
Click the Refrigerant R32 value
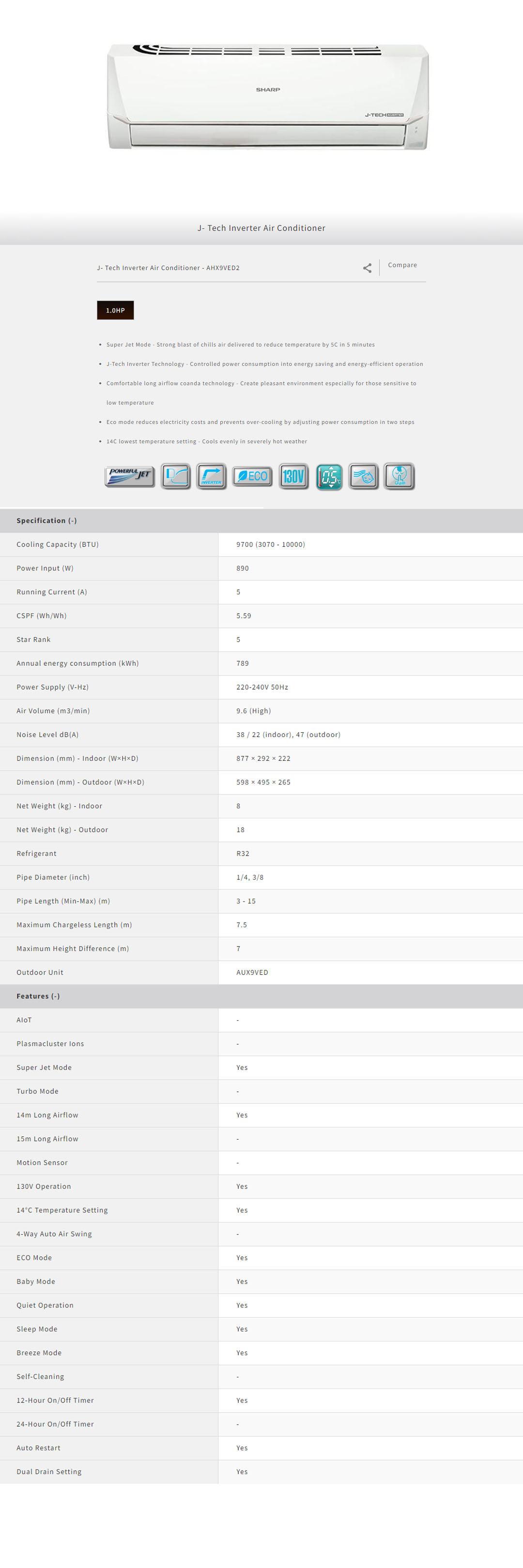pos(242,853)
